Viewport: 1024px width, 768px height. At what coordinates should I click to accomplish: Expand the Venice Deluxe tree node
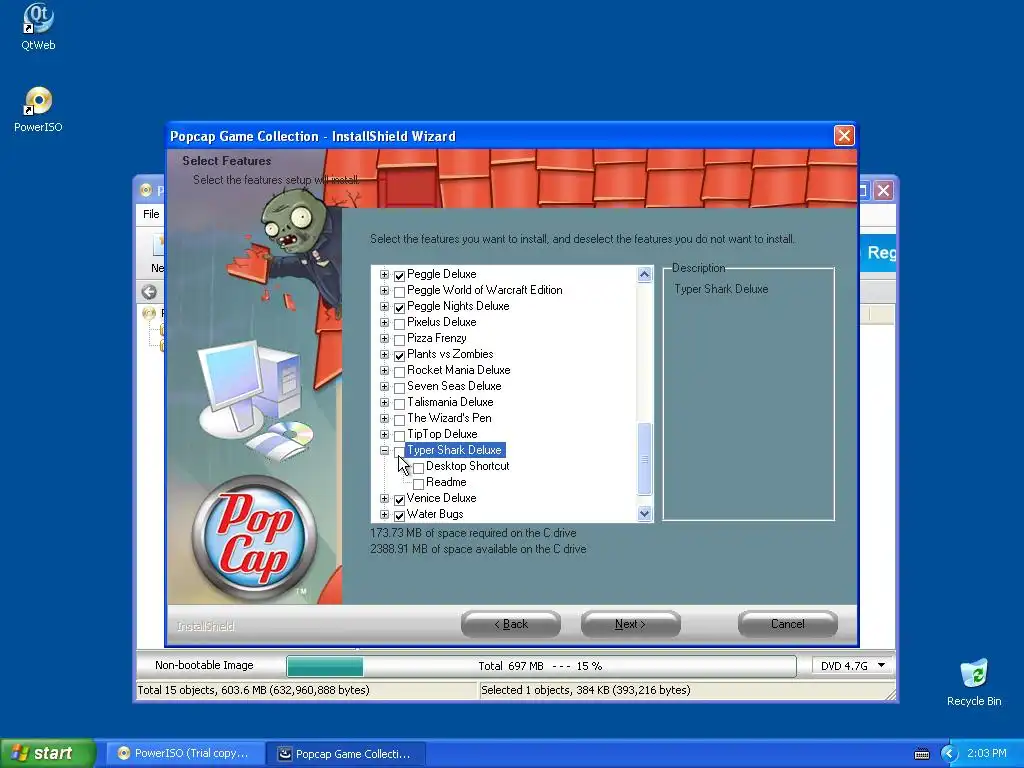385,498
